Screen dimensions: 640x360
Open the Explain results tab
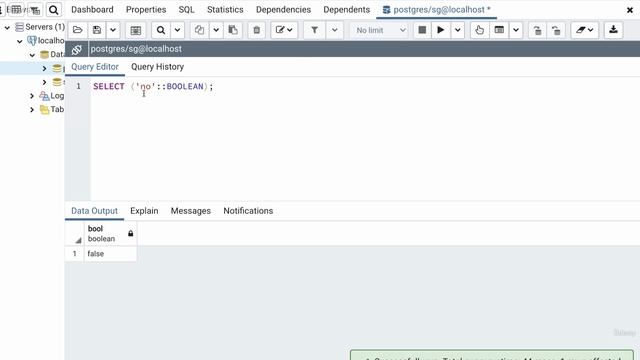[144, 211]
